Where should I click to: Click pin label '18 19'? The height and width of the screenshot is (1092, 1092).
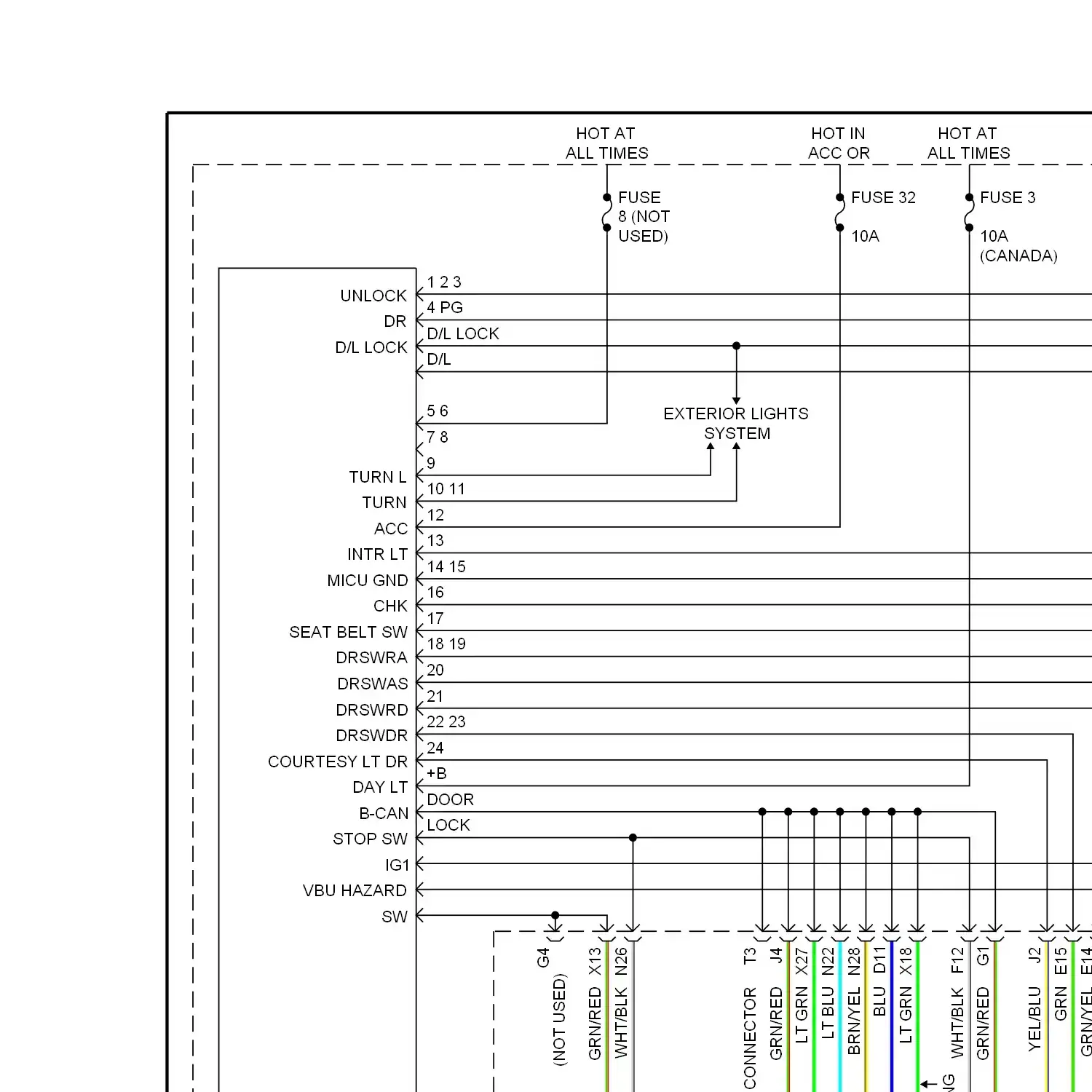click(446, 644)
